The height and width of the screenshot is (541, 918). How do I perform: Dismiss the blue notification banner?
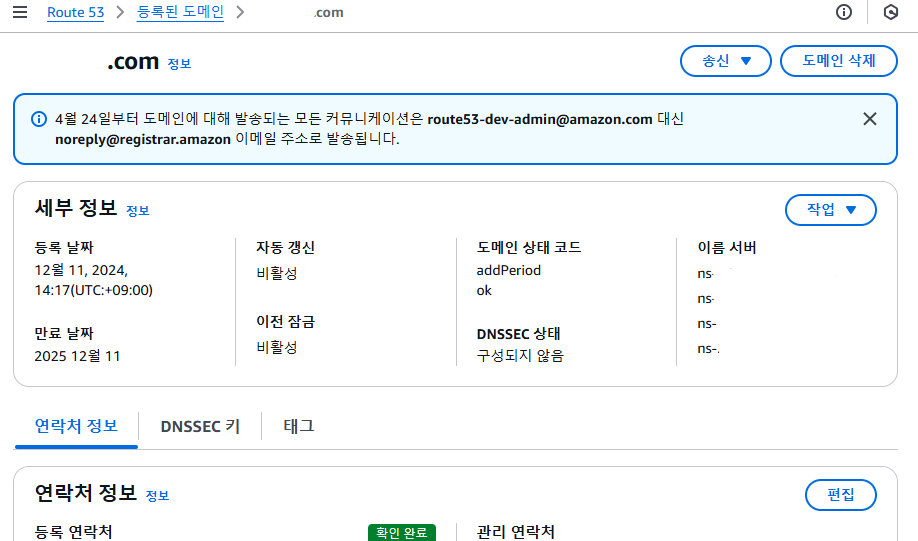(869, 119)
